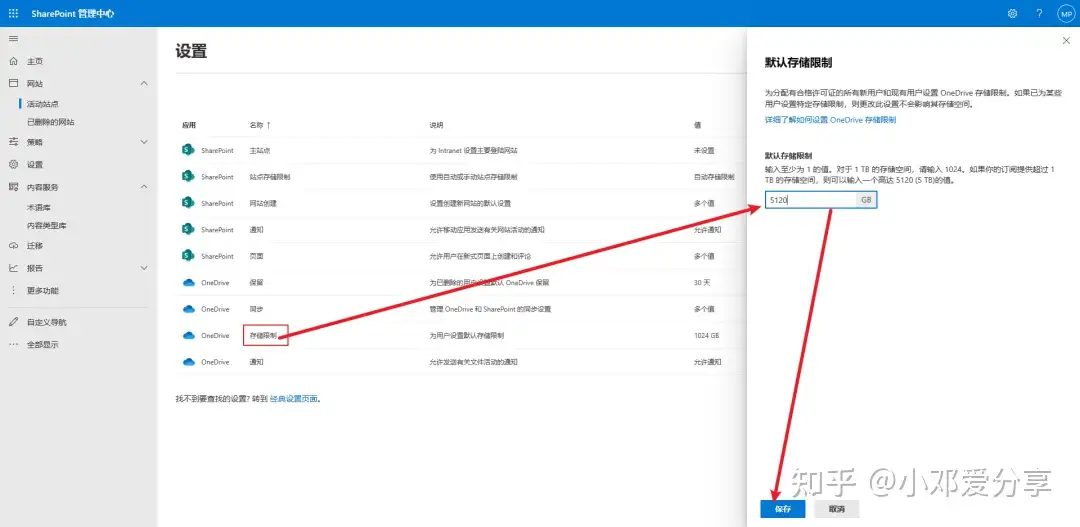Click the OneDrive cloud icon in 存储限制 row

point(189,335)
